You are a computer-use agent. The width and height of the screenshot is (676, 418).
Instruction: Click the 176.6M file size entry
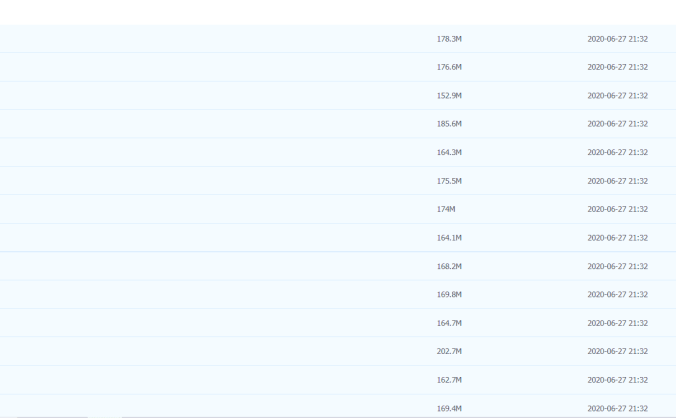click(x=449, y=67)
